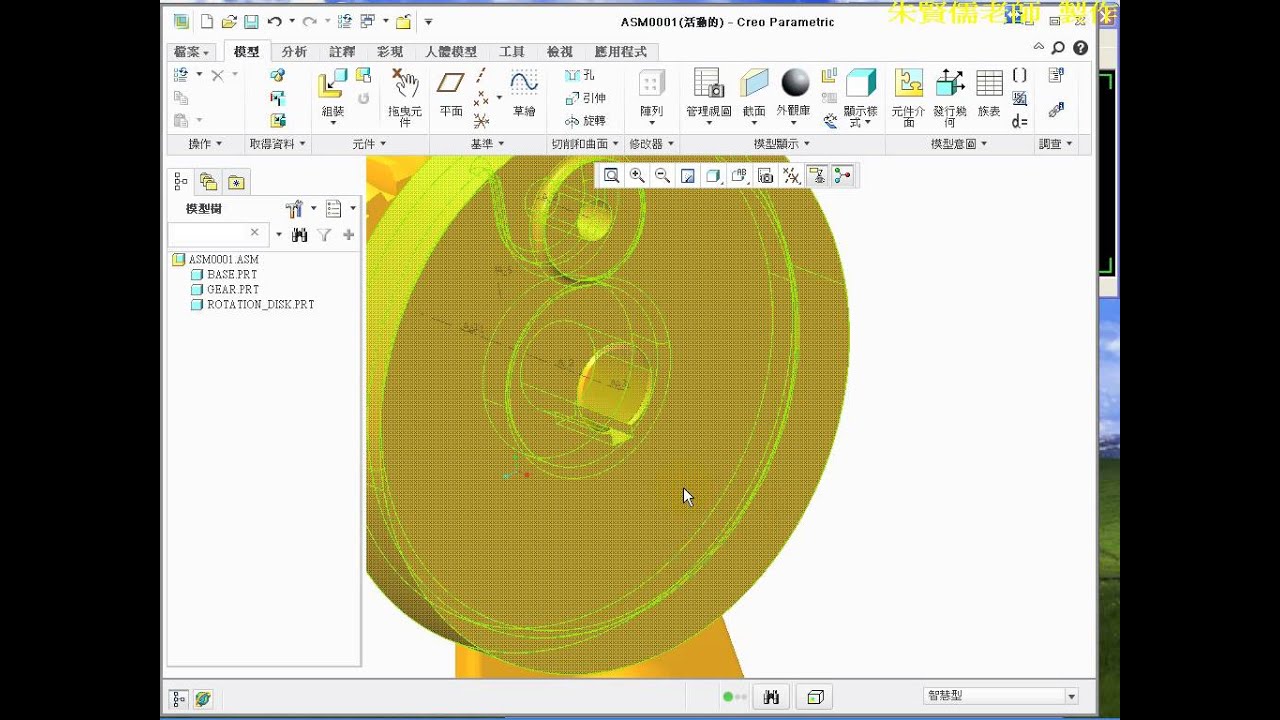Switch to the Analysis (分析) tab

click(294, 52)
